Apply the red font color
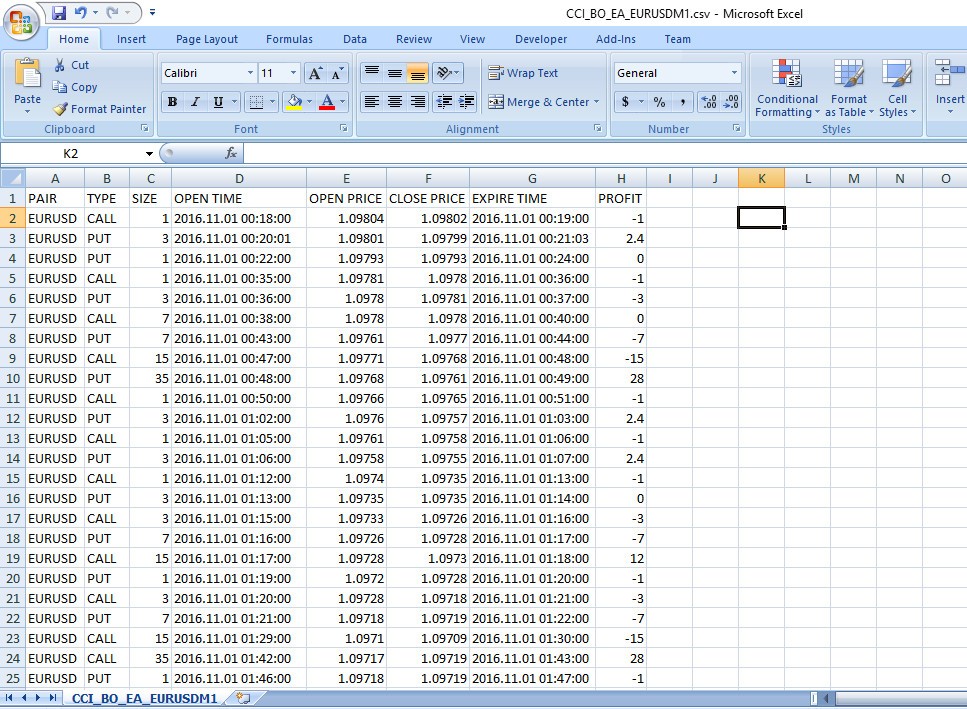Viewport: 967px width, 709px height. (327, 102)
